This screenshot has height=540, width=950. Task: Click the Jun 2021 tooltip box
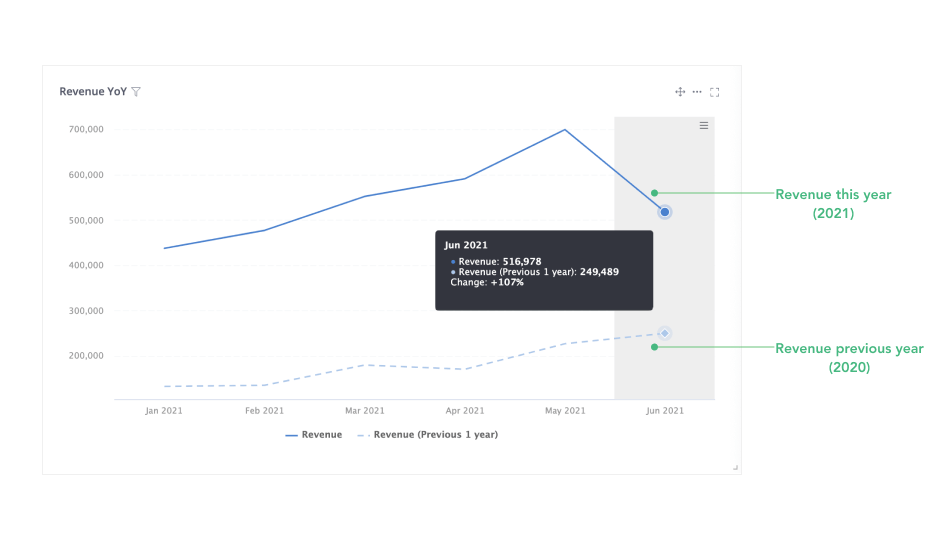(x=544, y=270)
